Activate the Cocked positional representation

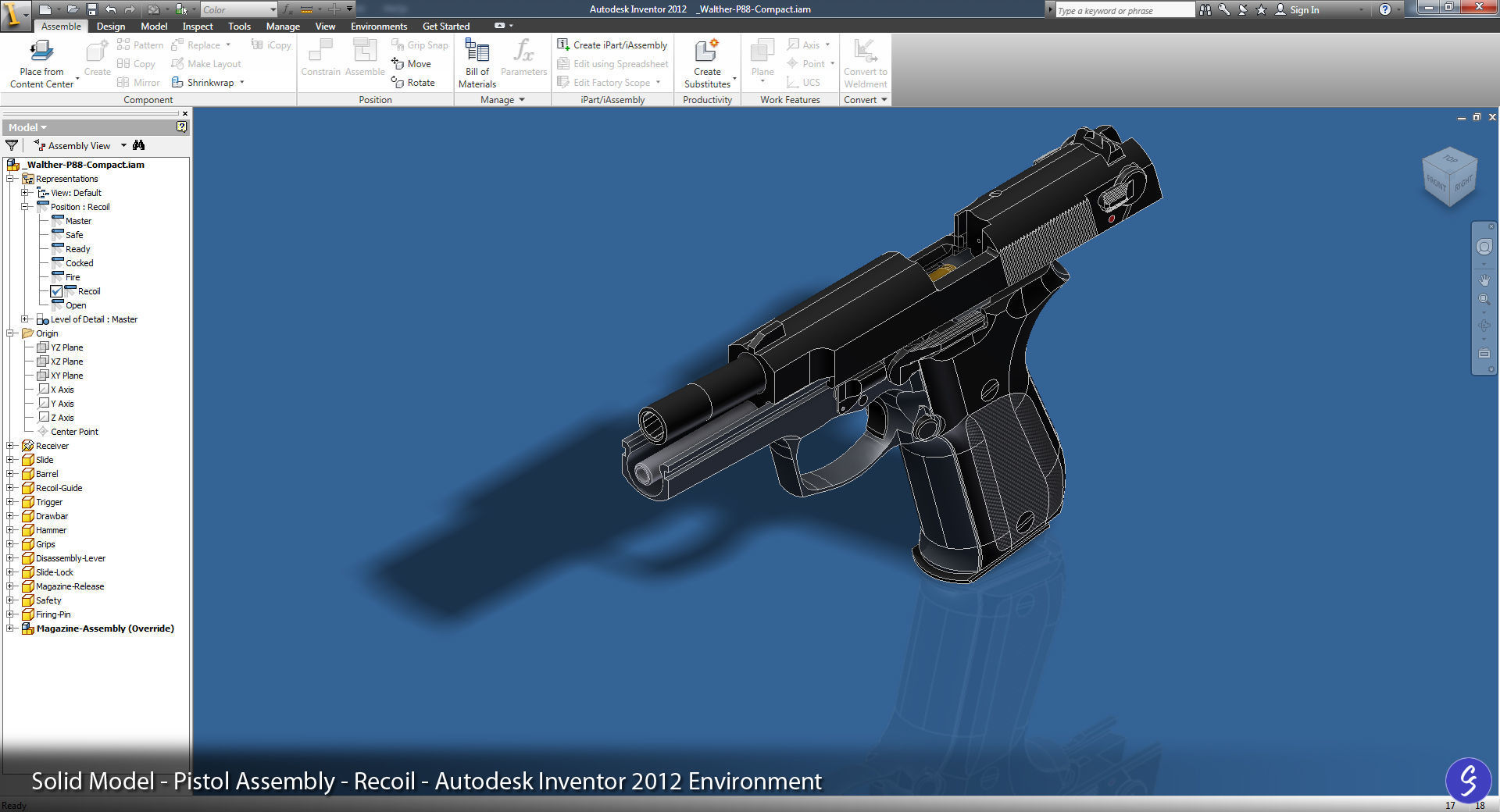click(79, 263)
